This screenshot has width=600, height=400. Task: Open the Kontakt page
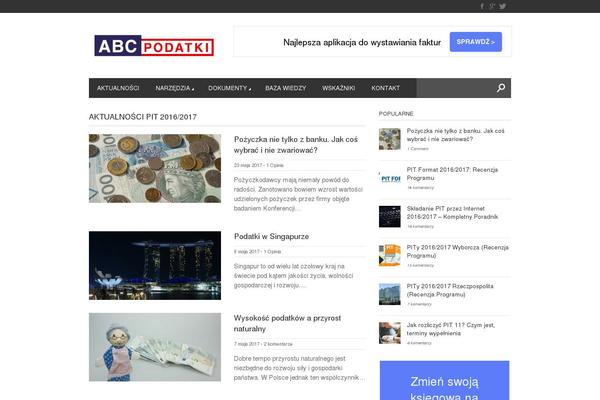tap(385, 88)
